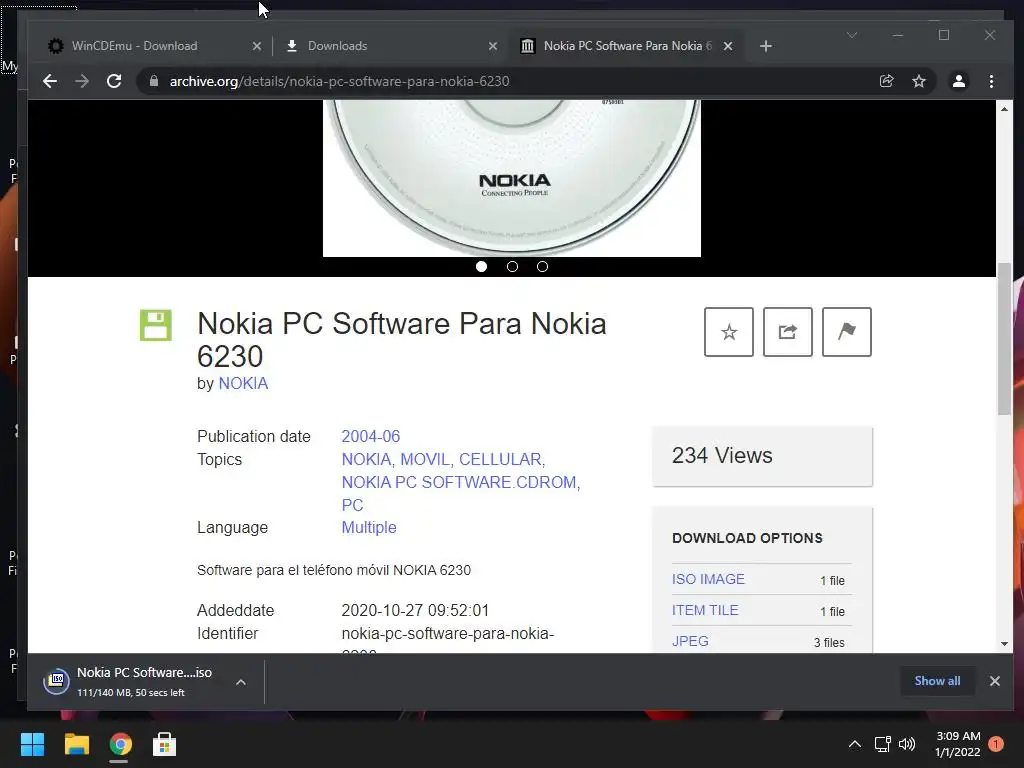
Task: Click the scrollbar up arrow
Action: 1004,109
